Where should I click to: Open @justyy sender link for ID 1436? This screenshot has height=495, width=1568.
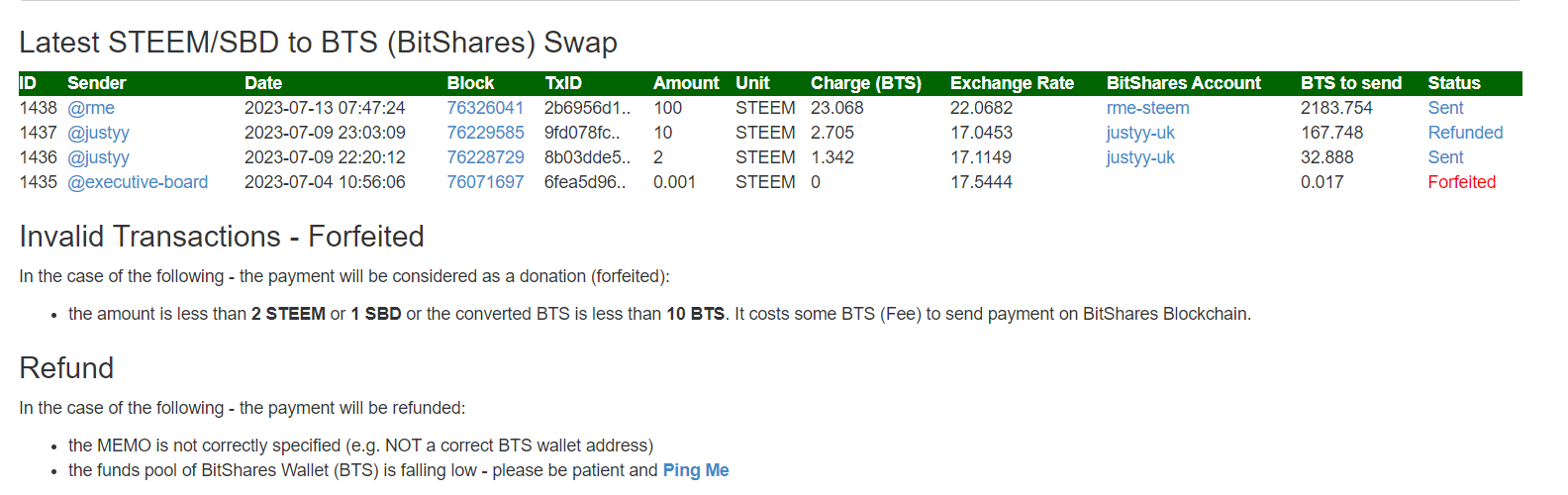click(x=98, y=157)
